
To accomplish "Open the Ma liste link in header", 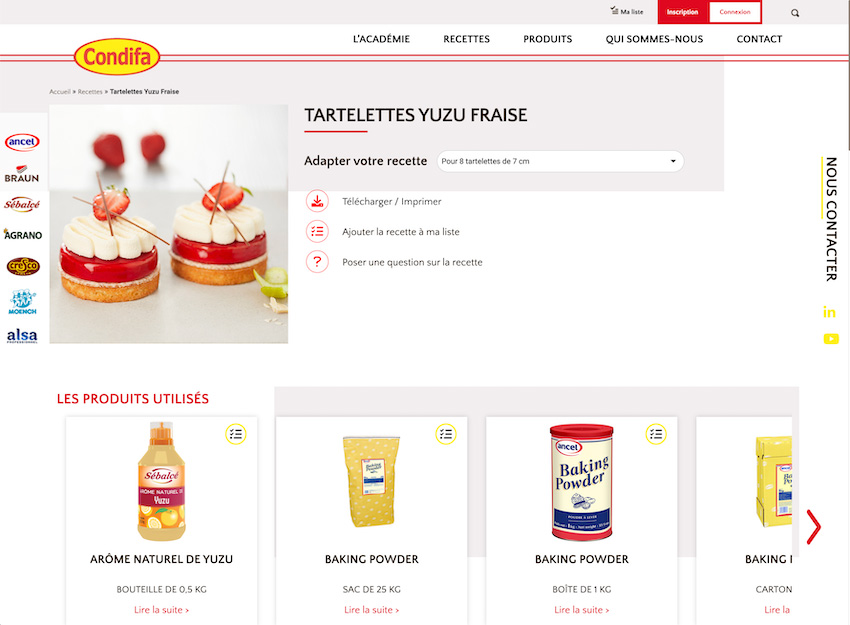I will pyautogui.click(x=627, y=11).
